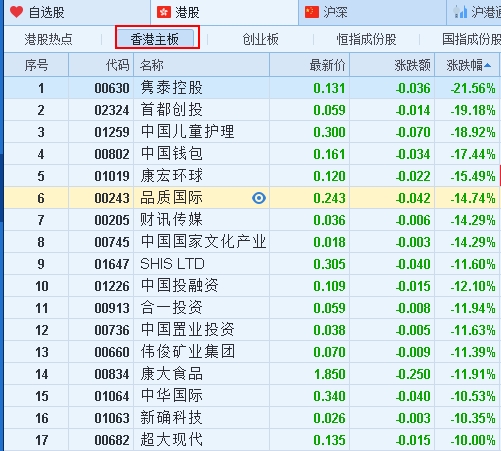Image resolution: width=501 pixels, height=451 pixels.
Task: Click change percent -14.74%
Action: (473, 198)
